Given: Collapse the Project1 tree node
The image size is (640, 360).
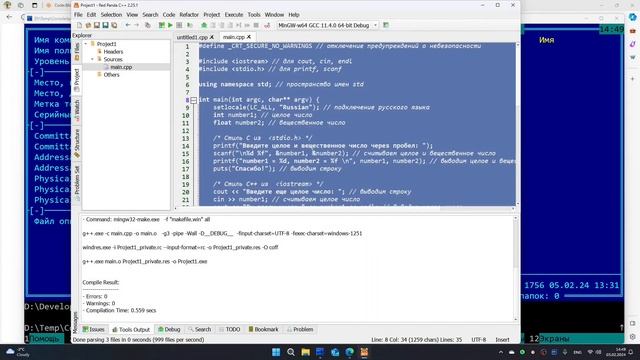Looking at the screenshot, I should [x=86, y=44].
